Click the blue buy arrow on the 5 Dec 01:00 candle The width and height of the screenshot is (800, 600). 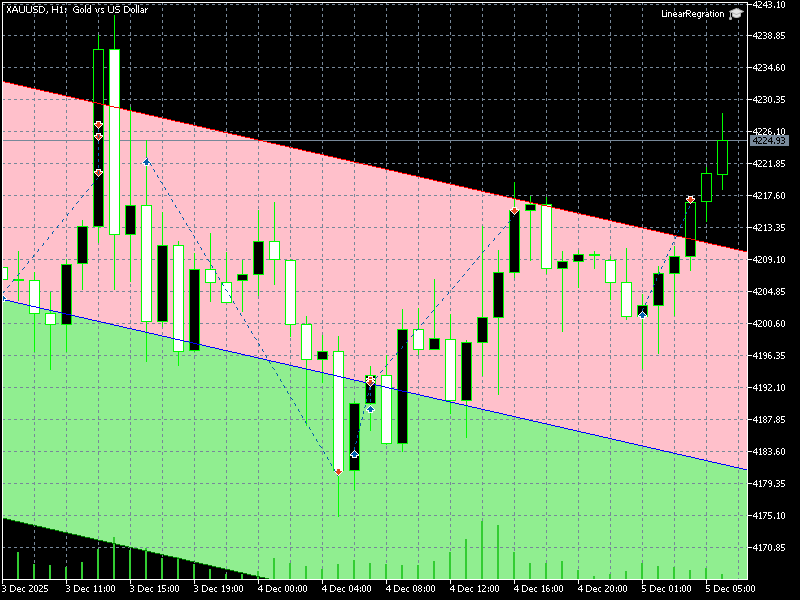pyautogui.click(x=643, y=315)
